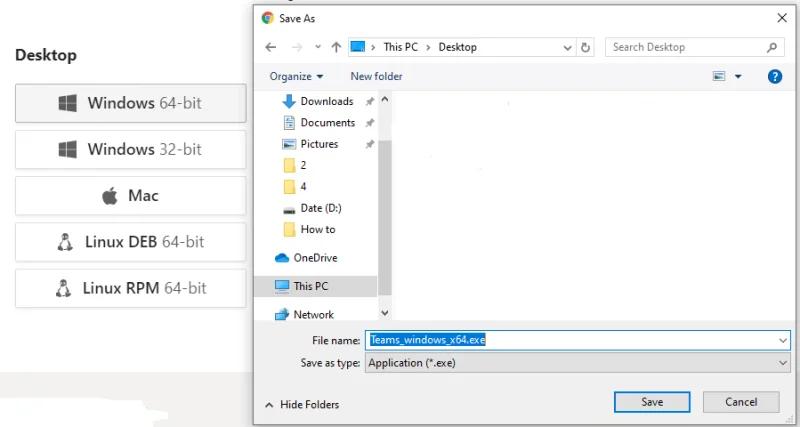Download Mac version on web page
The height and width of the screenshot is (427, 800).
point(131,196)
